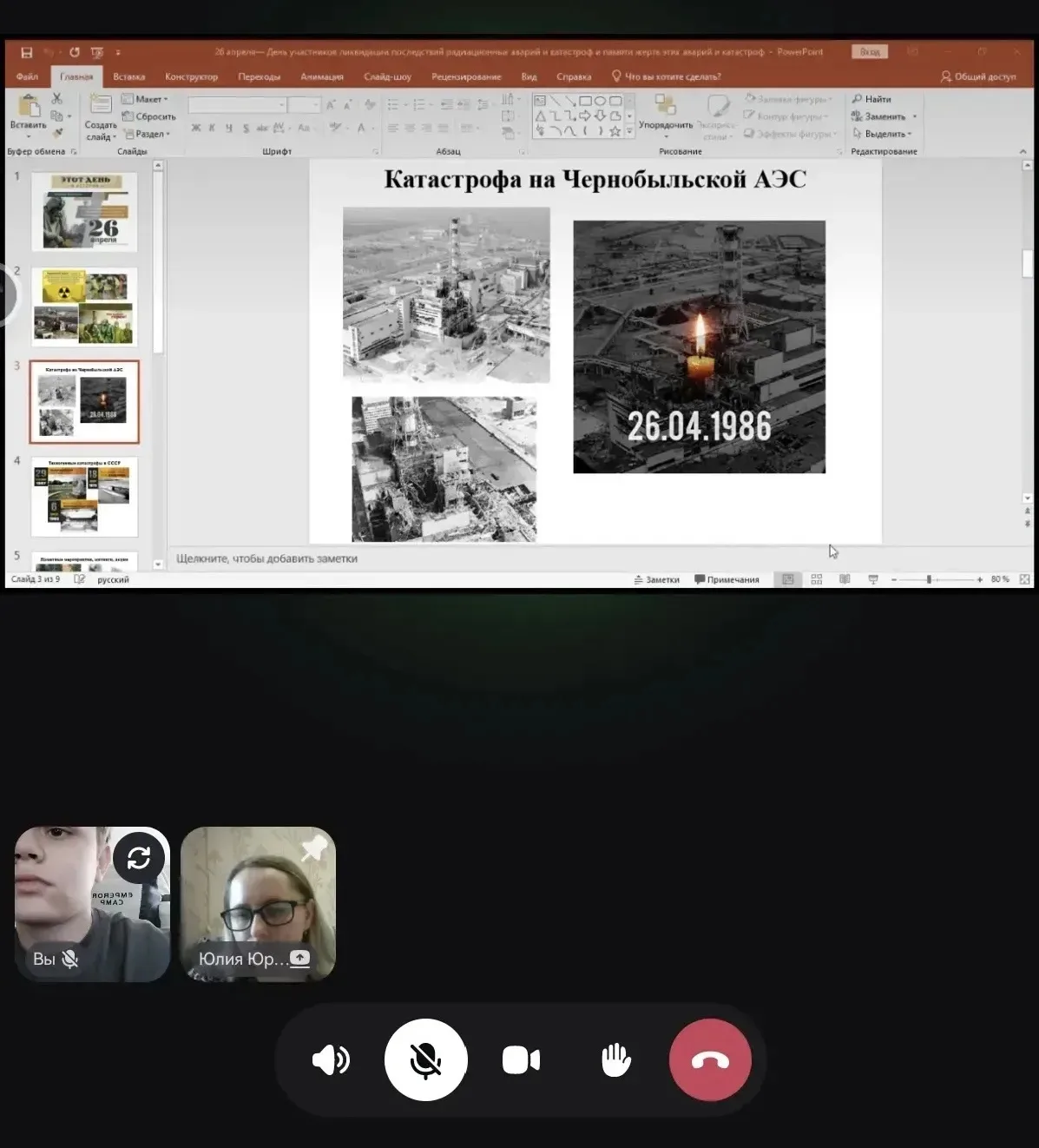Click red hang up call button

[x=710, y=1060]
